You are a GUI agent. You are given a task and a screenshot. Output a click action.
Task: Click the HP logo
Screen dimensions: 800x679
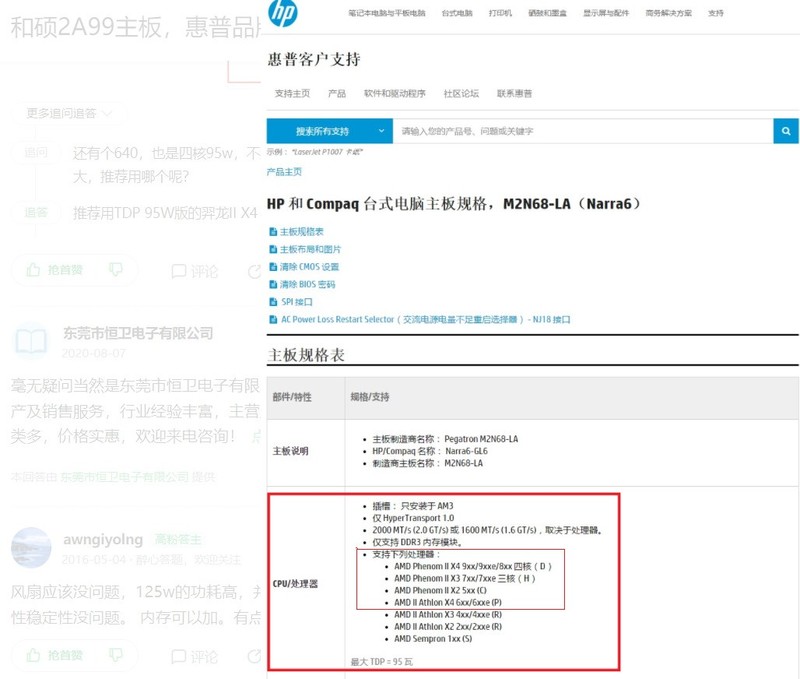(x=283, y=13)
